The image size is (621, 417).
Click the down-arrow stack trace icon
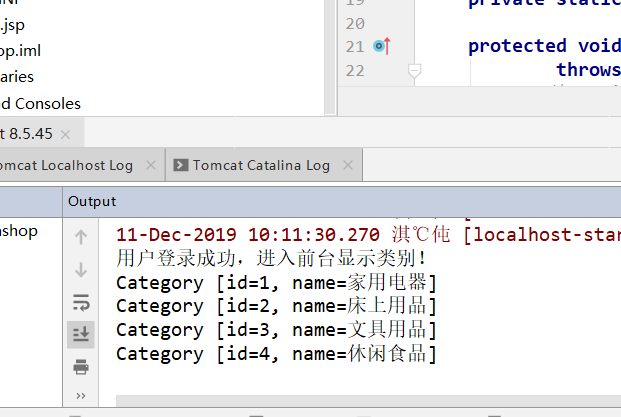(81, 270)
